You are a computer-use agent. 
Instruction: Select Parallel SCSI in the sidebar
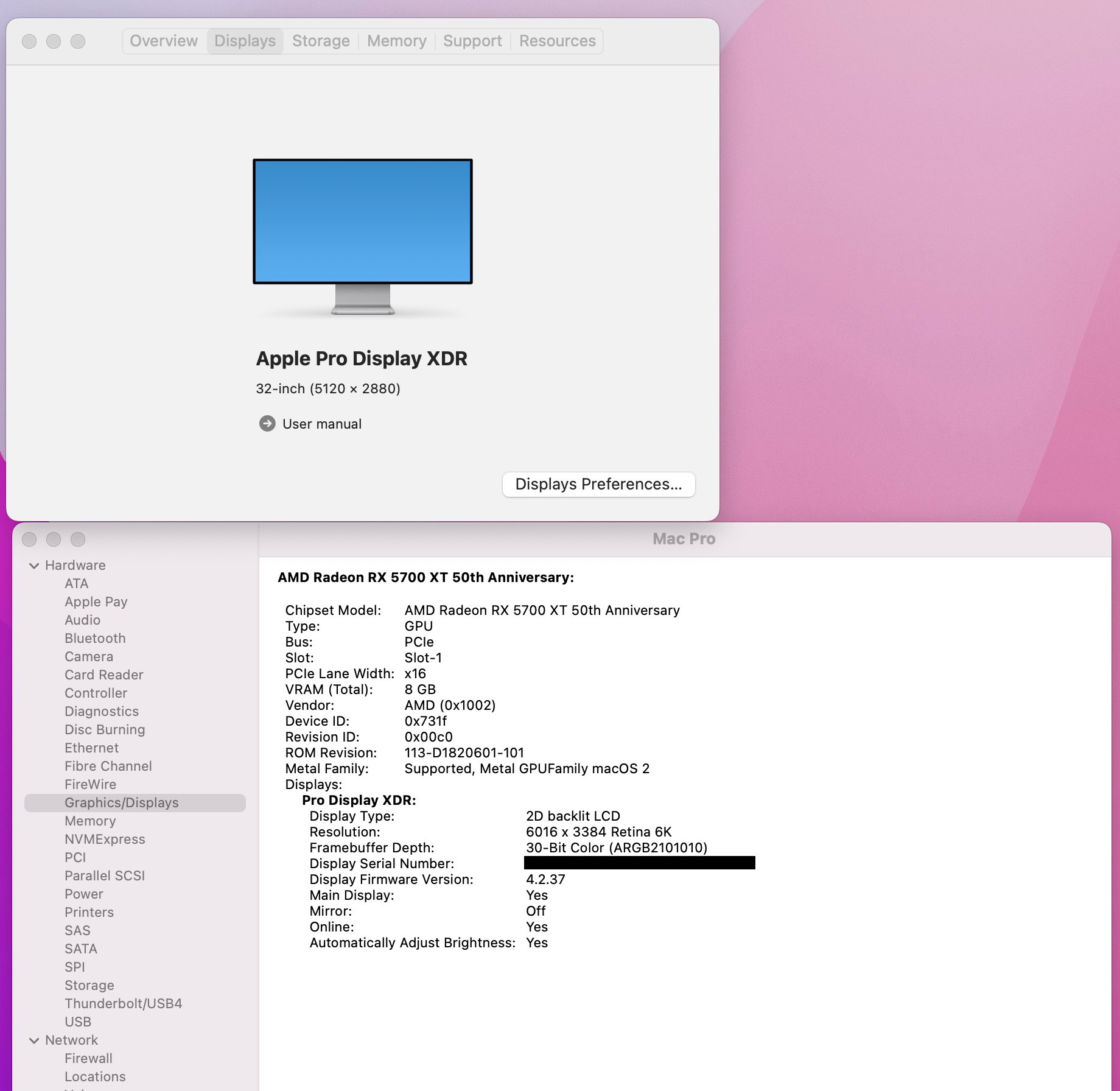[x=105, y=875]
